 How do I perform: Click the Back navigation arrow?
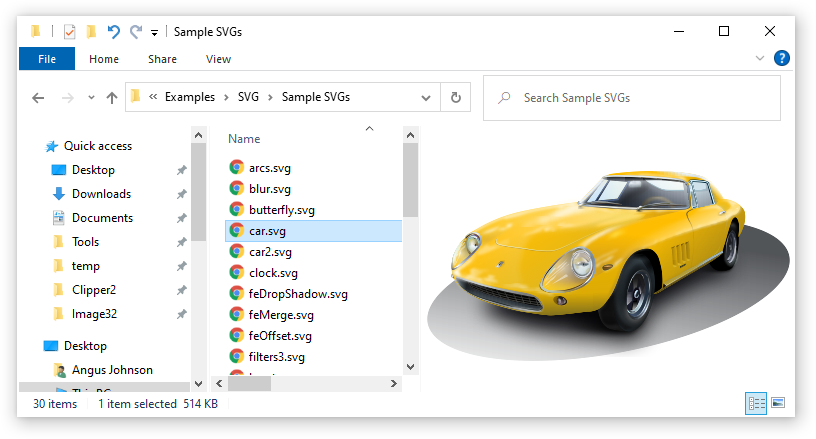coord(38,98)
